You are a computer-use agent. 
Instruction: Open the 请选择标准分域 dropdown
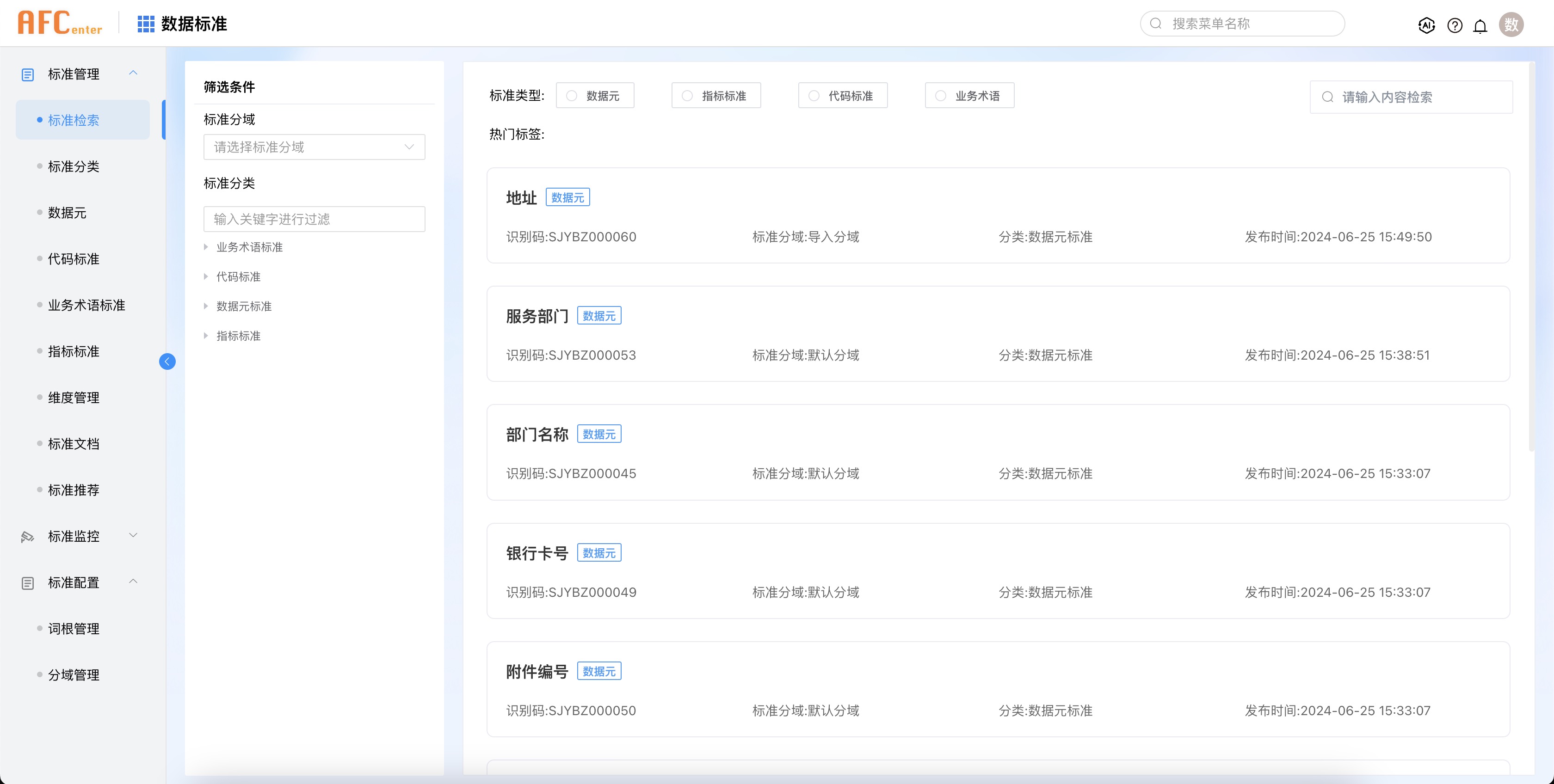tap(314, 147)
